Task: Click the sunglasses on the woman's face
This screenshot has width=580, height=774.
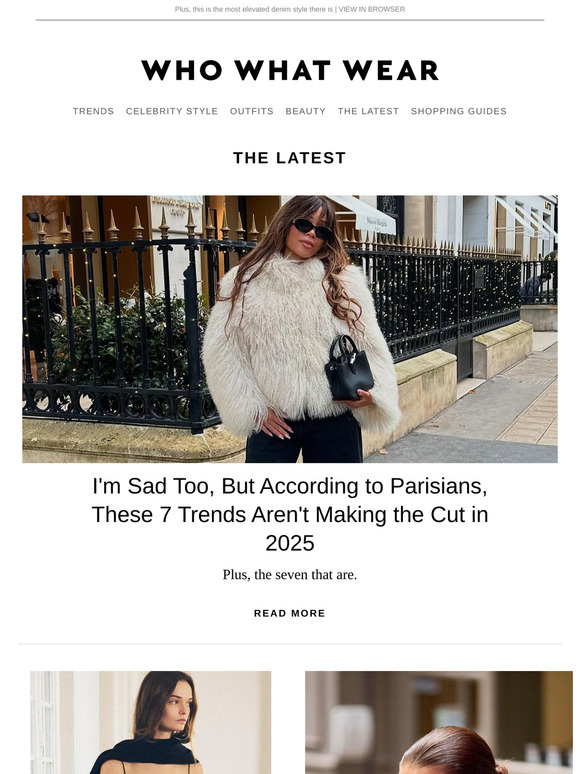Action: coord(312,229)
